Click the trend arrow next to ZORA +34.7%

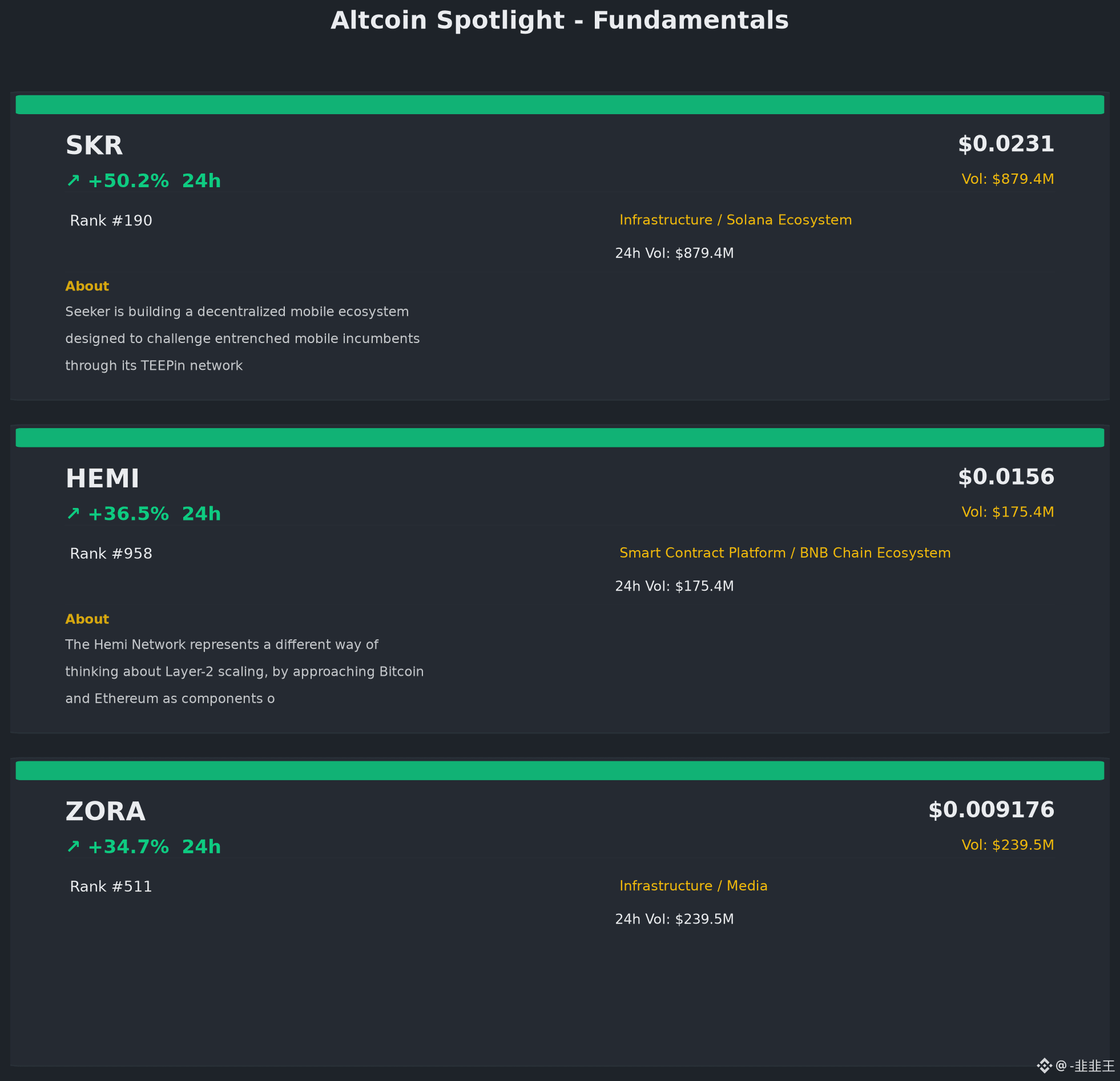click(73, 846)
